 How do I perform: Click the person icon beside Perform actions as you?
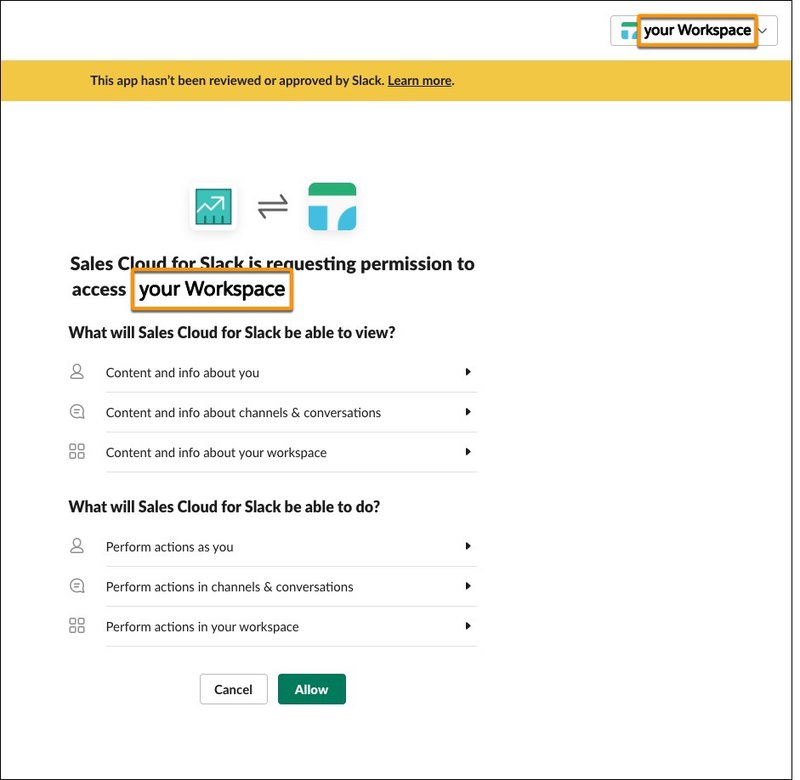77,546
